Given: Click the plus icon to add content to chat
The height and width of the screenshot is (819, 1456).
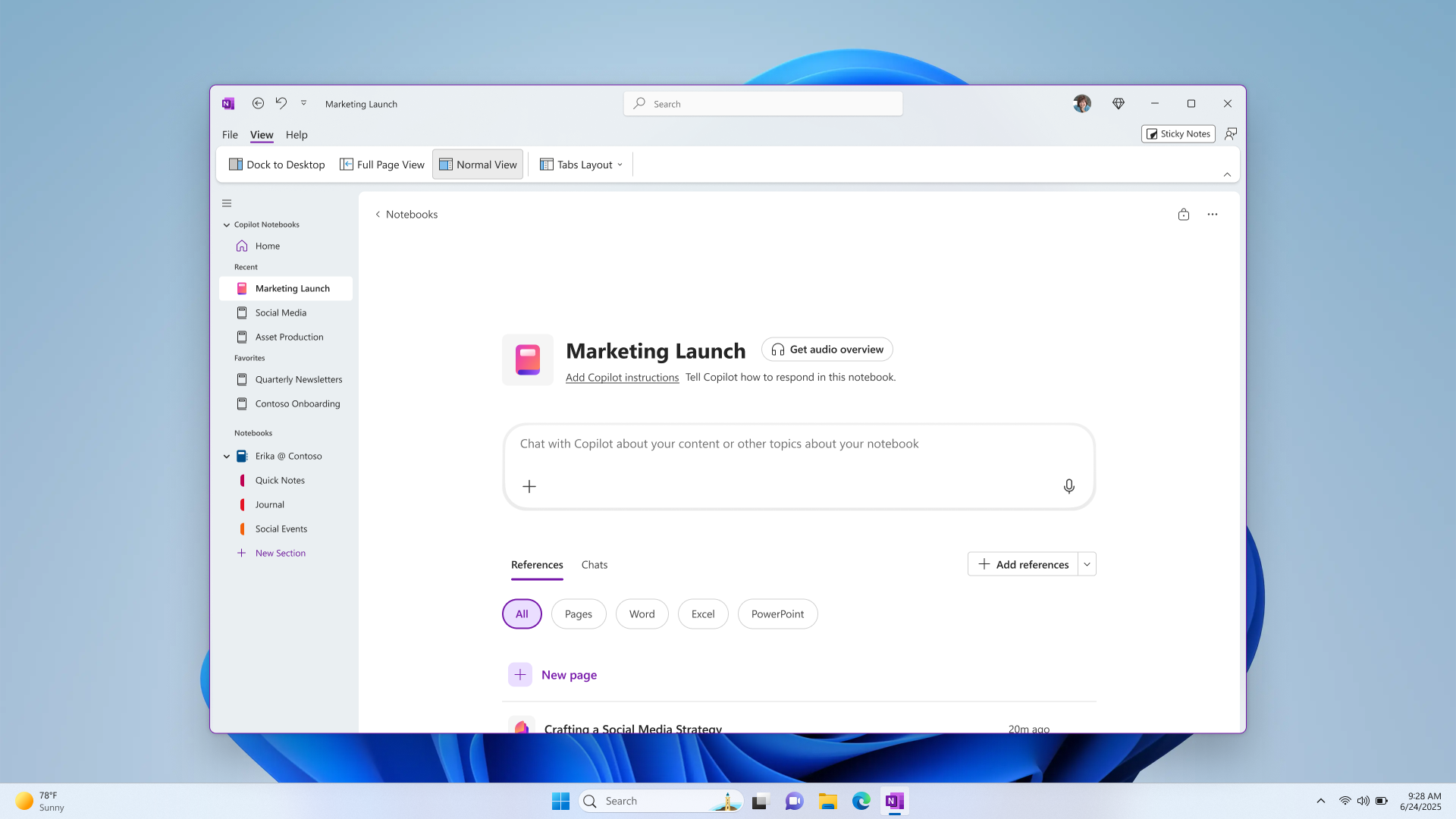Looking at the screenshot, I should click(529, 486).
